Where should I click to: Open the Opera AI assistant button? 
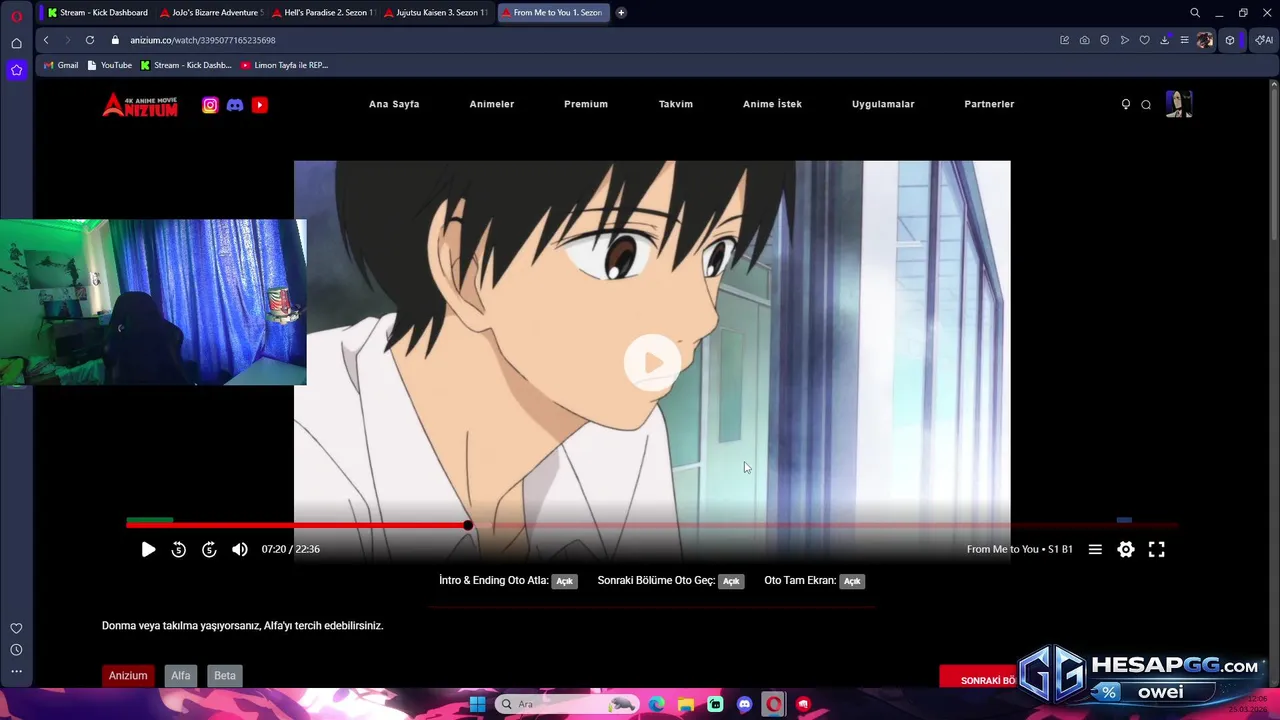coord(1265,40)
